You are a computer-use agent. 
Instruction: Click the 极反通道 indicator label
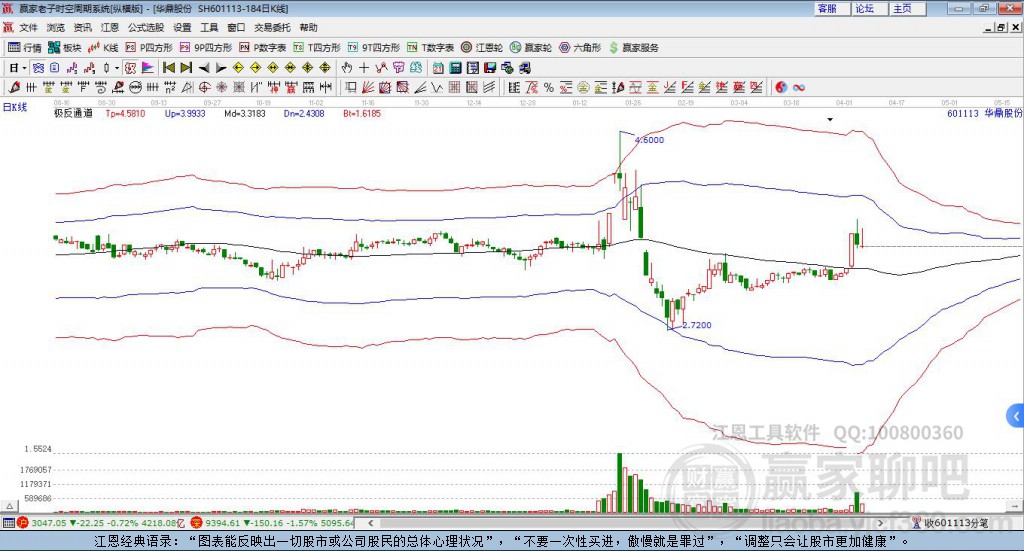73,114
